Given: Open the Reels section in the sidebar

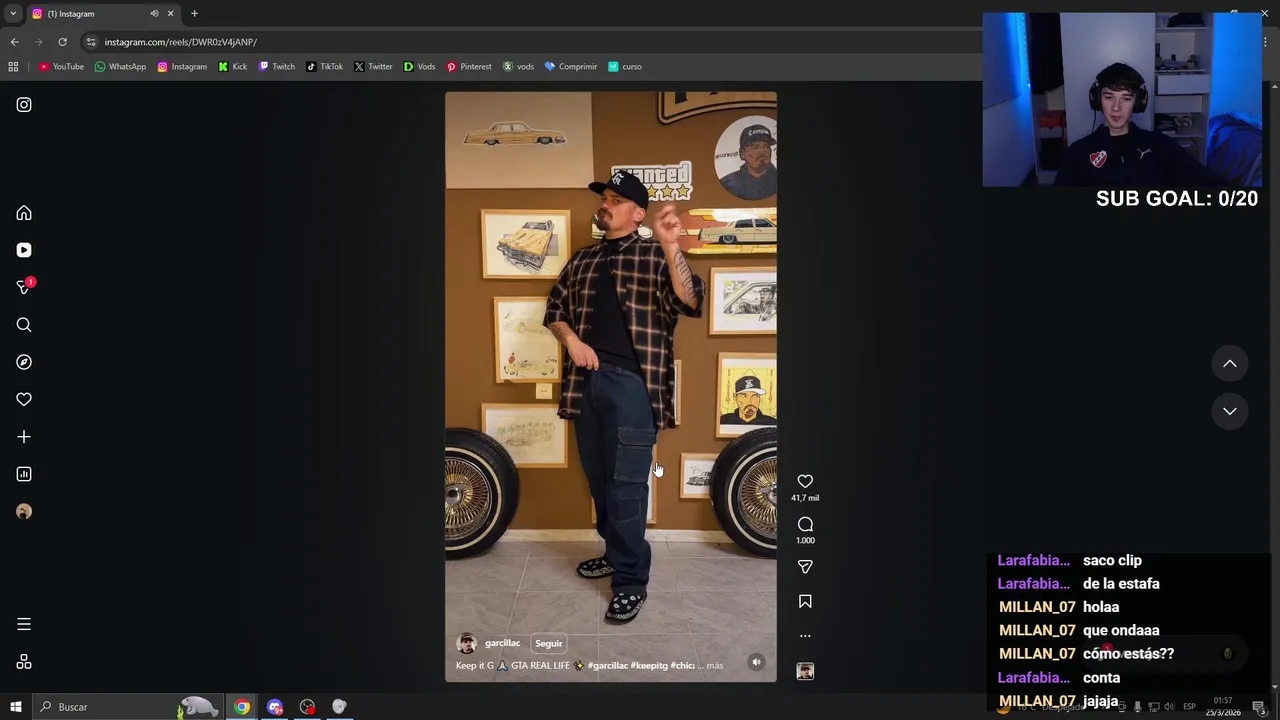Looking at the screenshot, I should click(x=24, y=250).
